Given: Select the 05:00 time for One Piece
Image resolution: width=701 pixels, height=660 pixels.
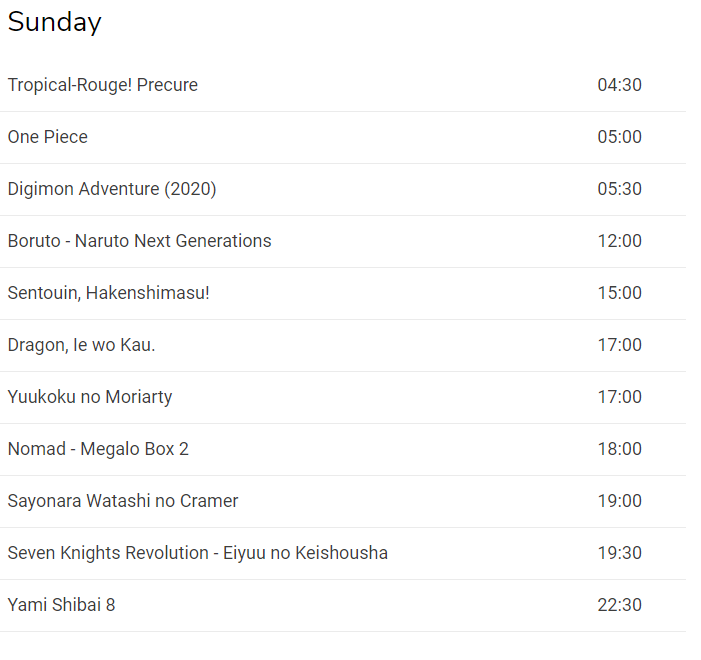Looking at the screenshot, I should (x=620, y=137).
